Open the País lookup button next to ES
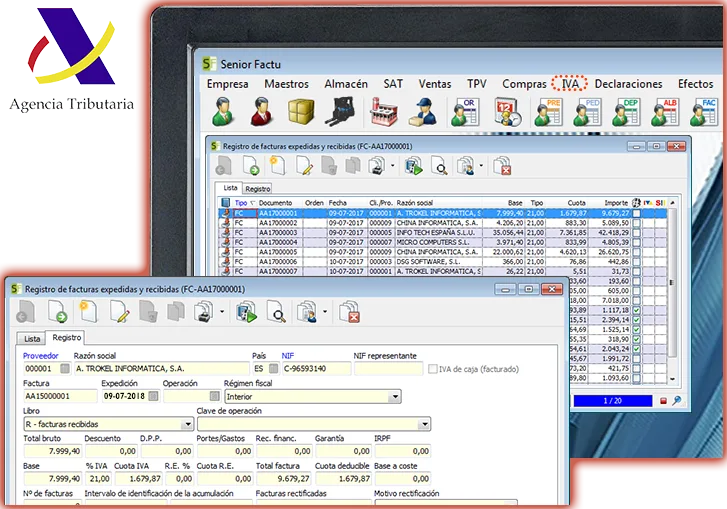 (x=274, y=369)
